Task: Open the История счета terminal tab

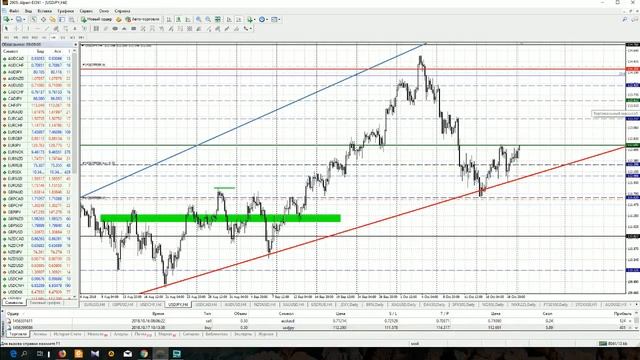Action: pos(67,334)
